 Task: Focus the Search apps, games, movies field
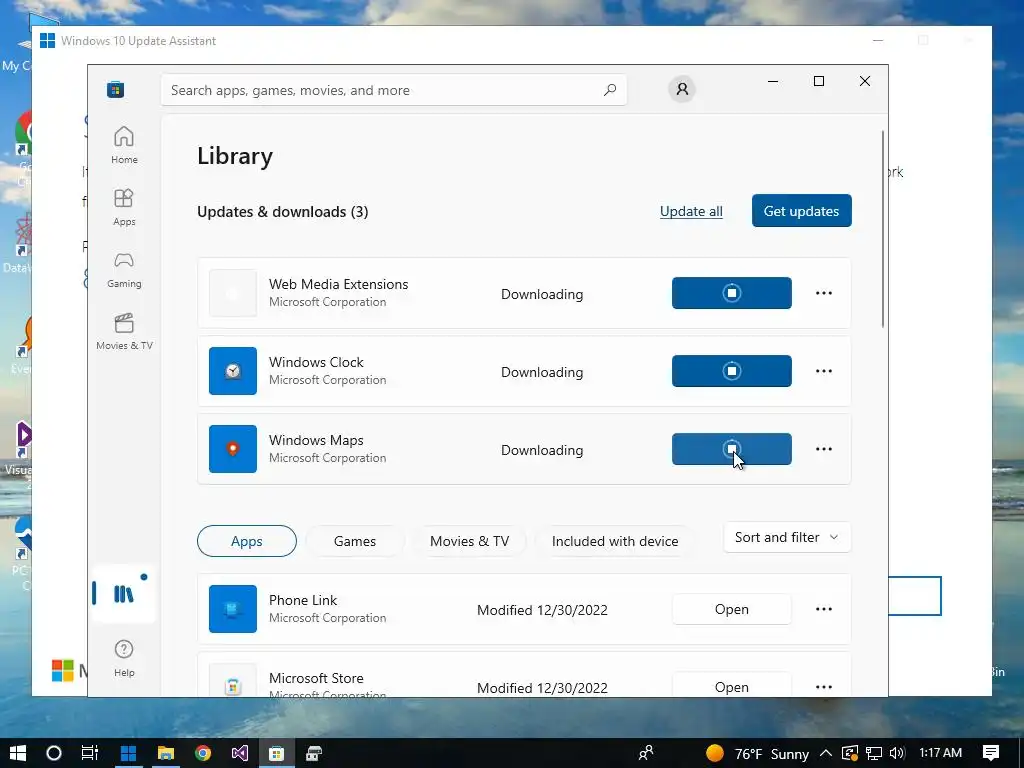tap(394, 90)
